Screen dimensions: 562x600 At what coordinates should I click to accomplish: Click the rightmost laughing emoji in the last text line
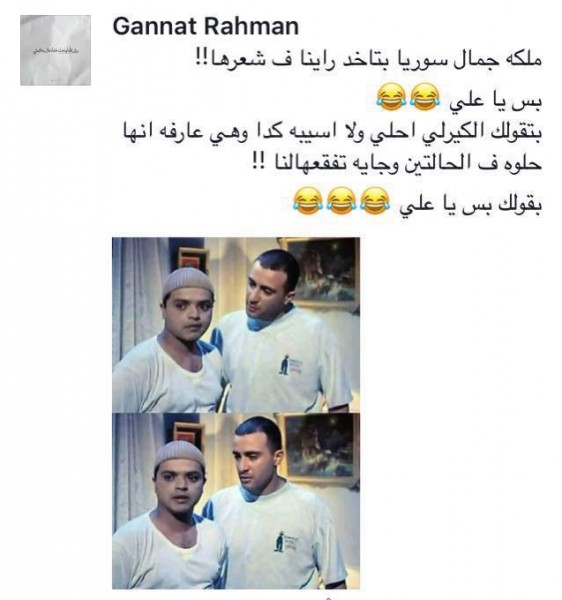pos(375,201)
